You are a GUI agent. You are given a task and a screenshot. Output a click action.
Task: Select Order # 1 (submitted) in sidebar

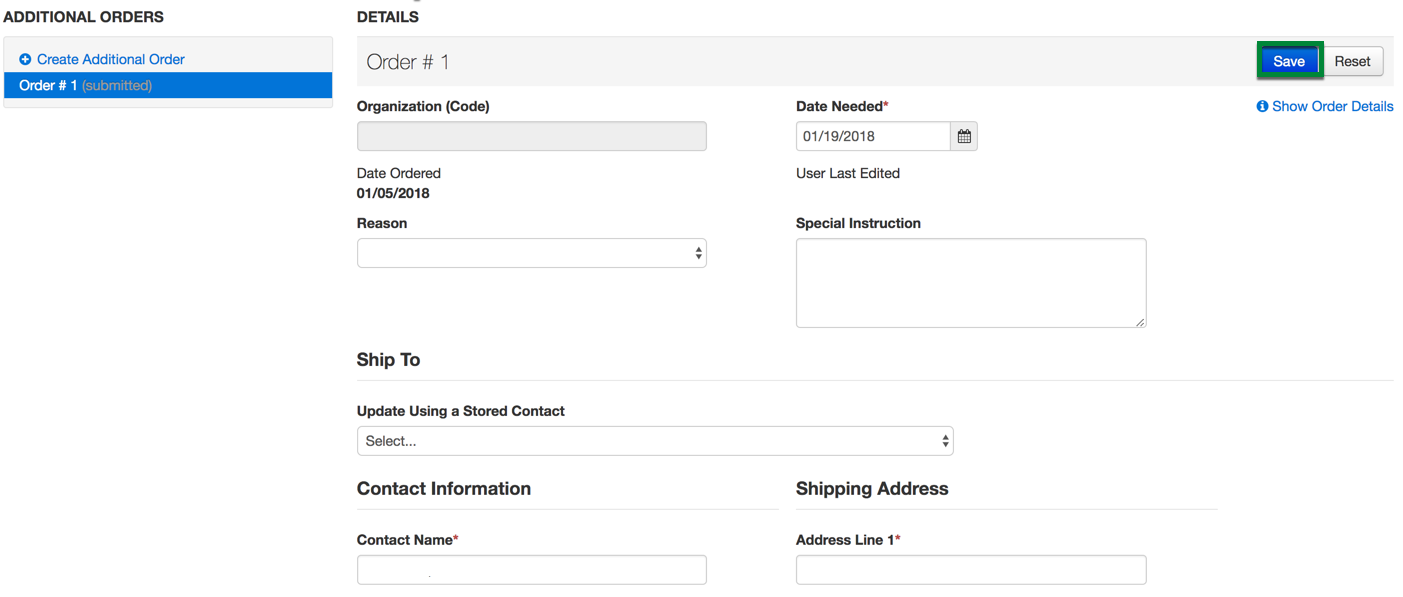point(85,86)
